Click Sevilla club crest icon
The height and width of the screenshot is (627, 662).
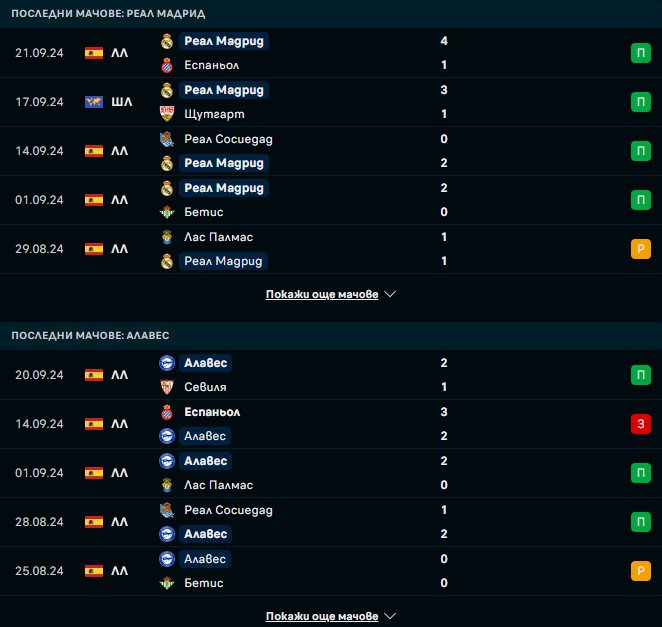pos(167,387)
